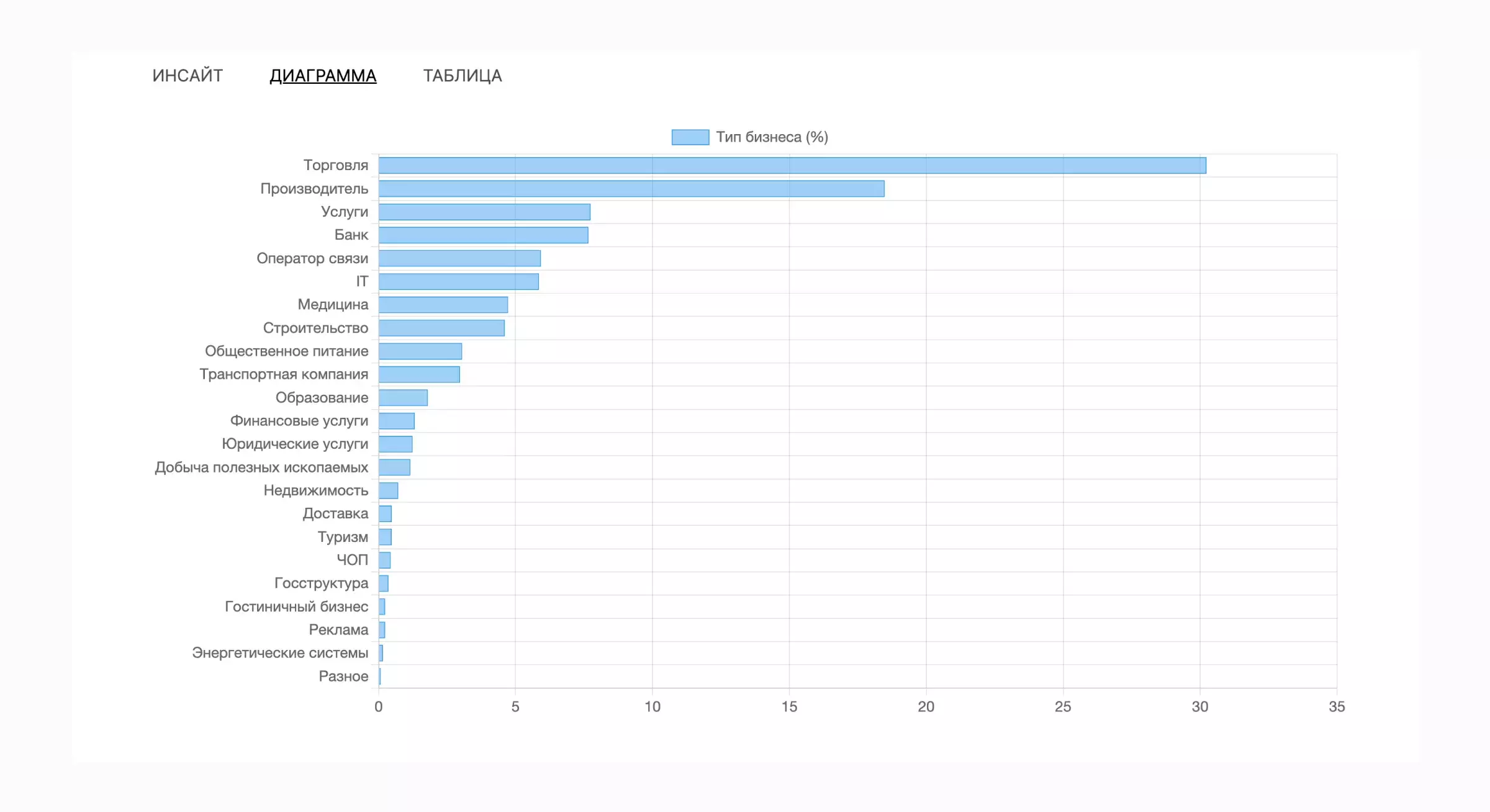Select the Услуги bar
Viewport: 1490px width, 812px height.
(x=484, y=212)
